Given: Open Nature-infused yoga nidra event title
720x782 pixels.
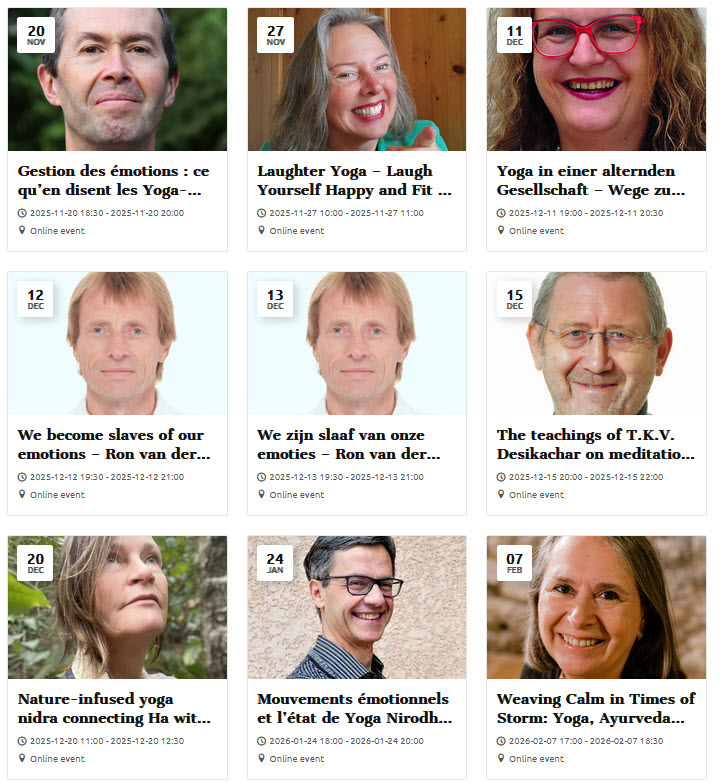Looking at the screenshot, I should click(x=114, y=708).
